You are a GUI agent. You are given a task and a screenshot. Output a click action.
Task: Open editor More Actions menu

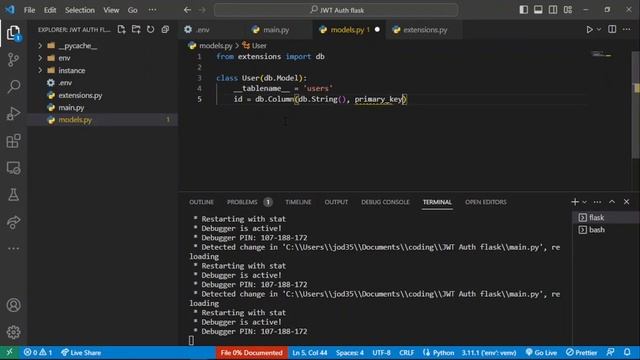(627, 29)
